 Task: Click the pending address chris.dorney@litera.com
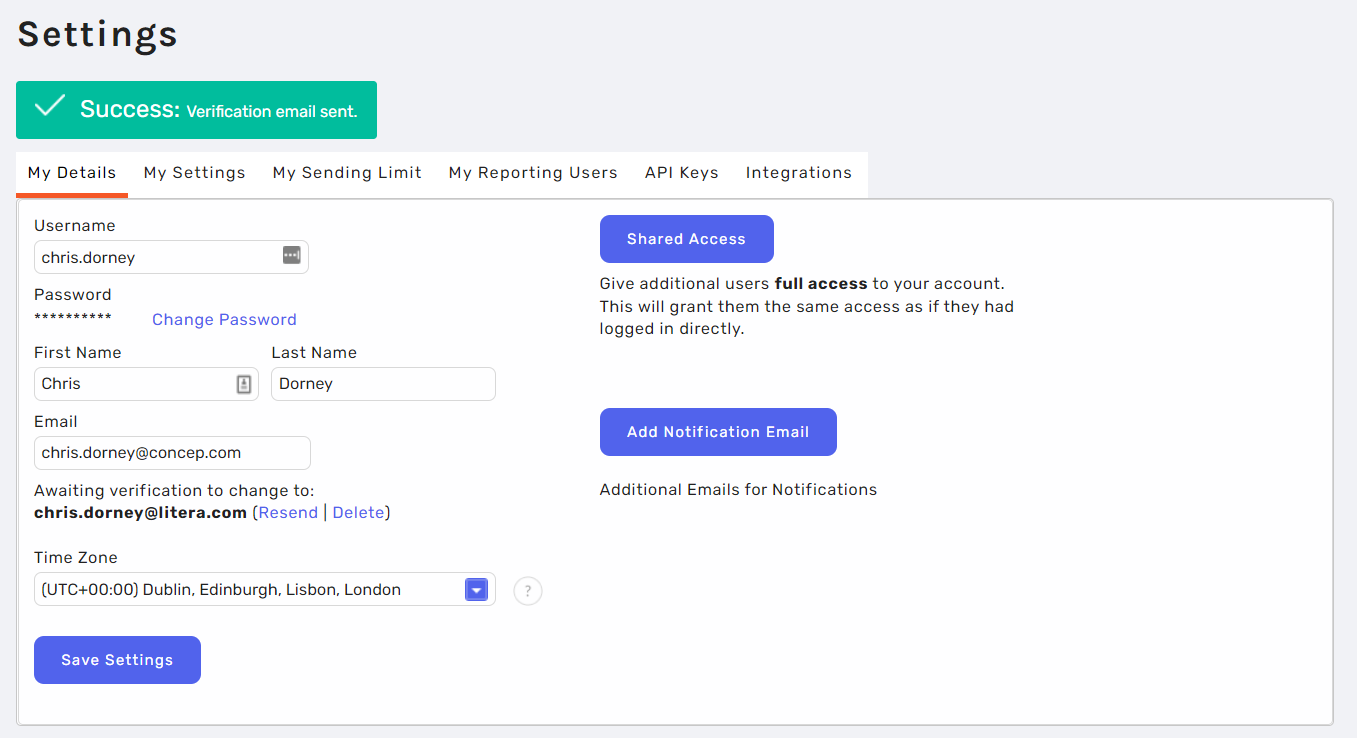pyautogui.click(x=140, y=513)
